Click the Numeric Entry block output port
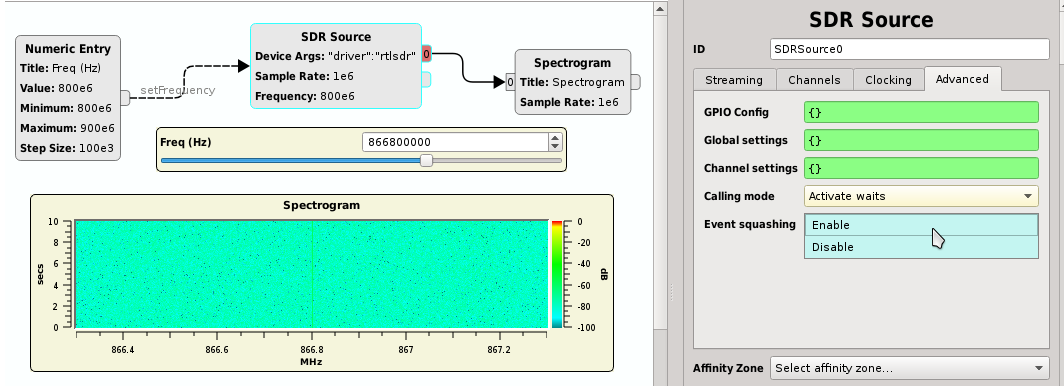This screenshot has height=386, width=1064. click(126, 98)
